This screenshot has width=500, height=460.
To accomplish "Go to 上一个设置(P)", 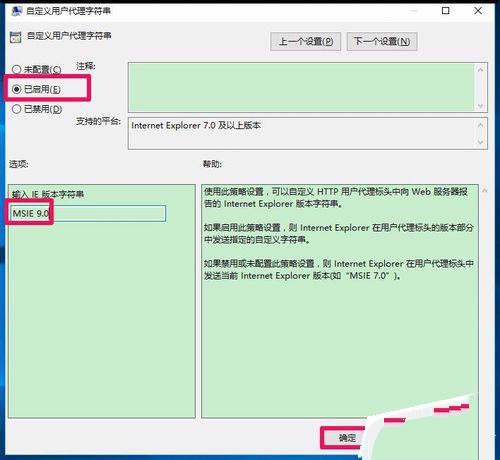I will 306,41.
